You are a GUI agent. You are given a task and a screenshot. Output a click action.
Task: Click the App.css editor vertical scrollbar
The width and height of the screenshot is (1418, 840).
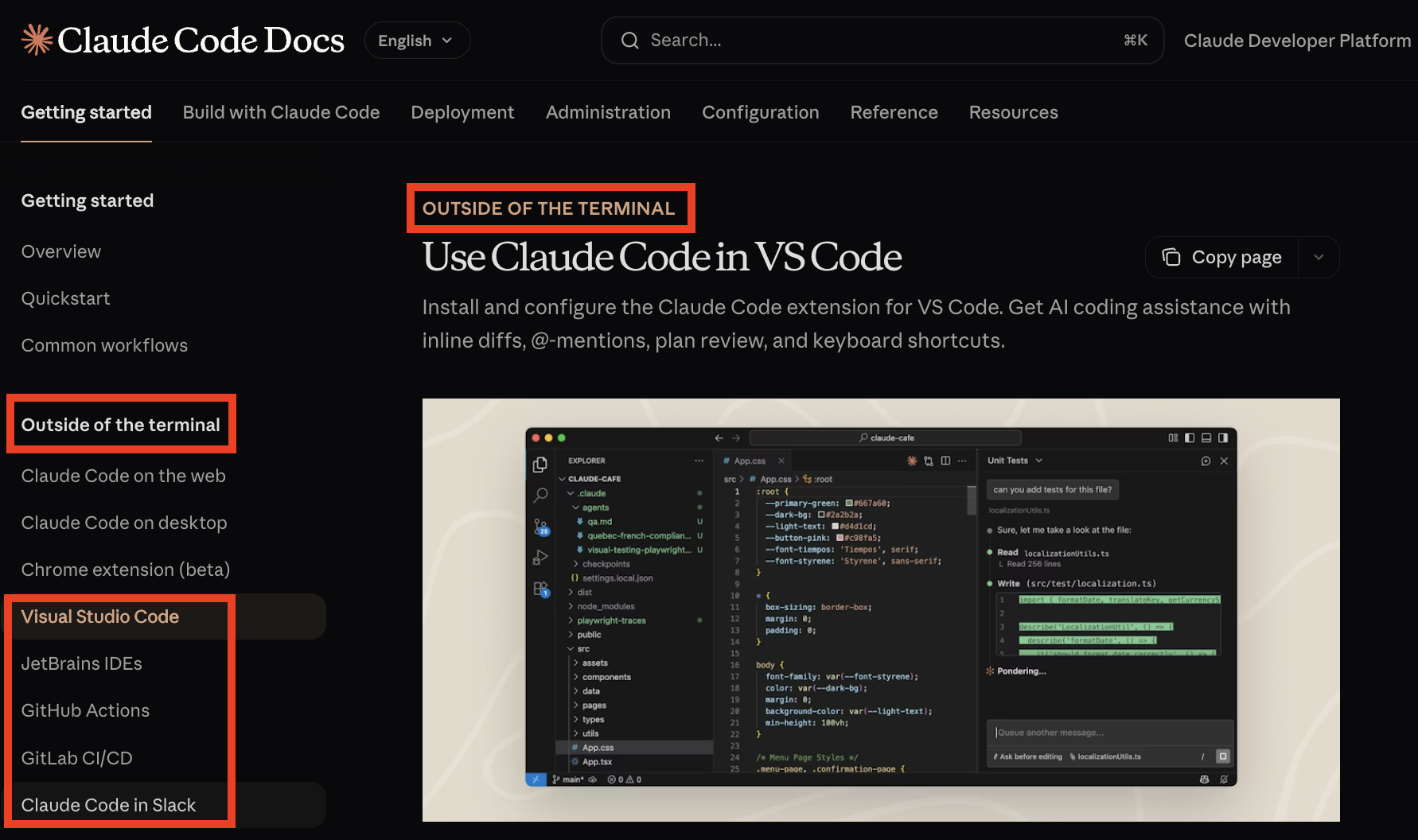pos(971,501)
